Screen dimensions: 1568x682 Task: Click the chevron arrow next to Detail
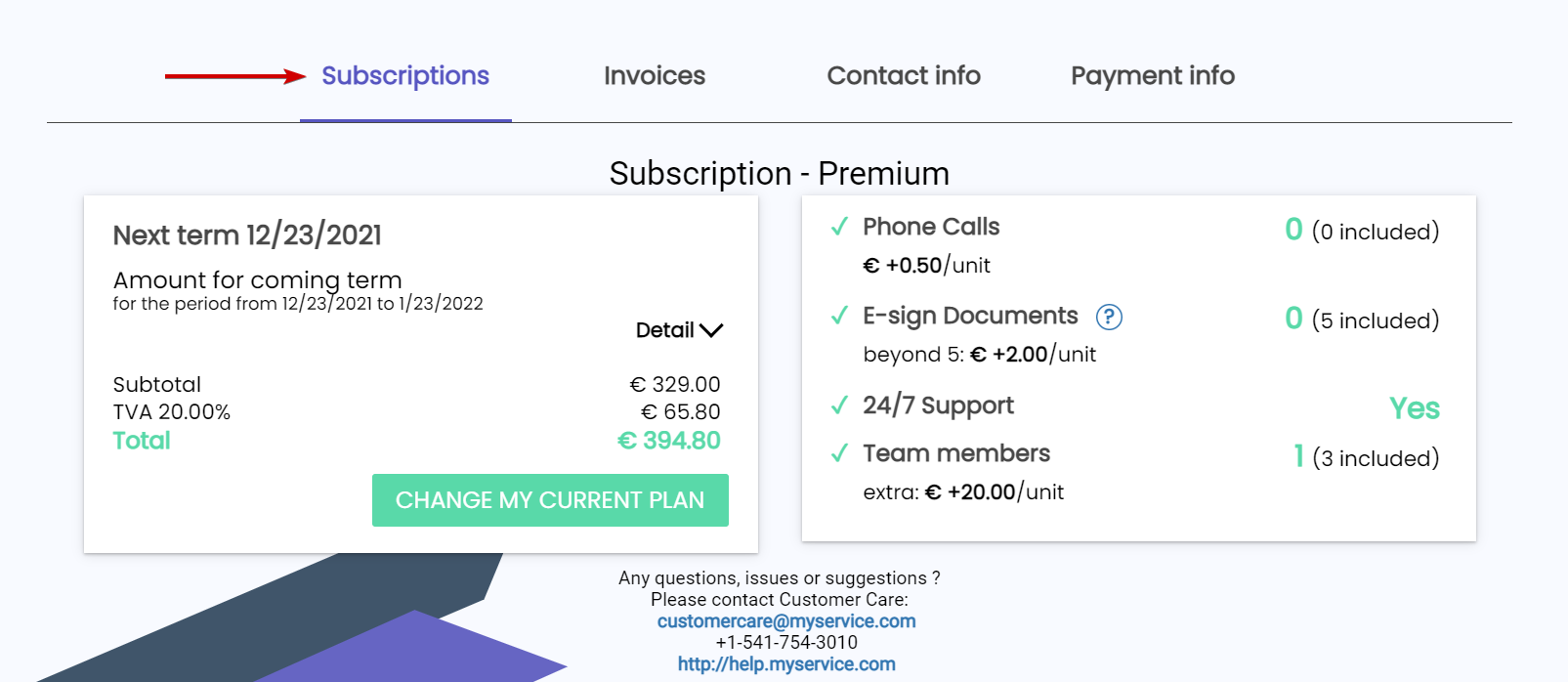[x=711, y=330]
